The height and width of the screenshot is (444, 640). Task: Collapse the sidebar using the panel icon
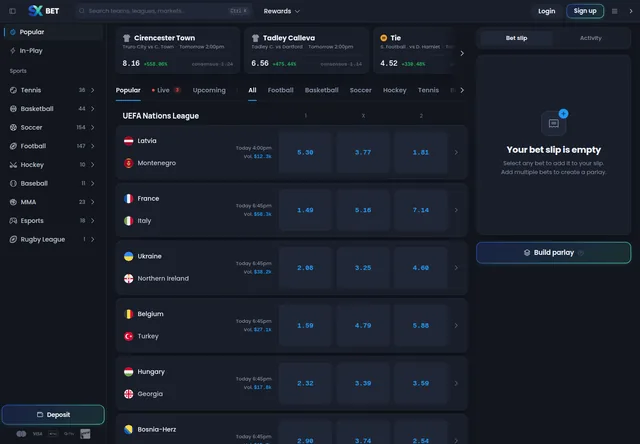(x=12, y=11)
